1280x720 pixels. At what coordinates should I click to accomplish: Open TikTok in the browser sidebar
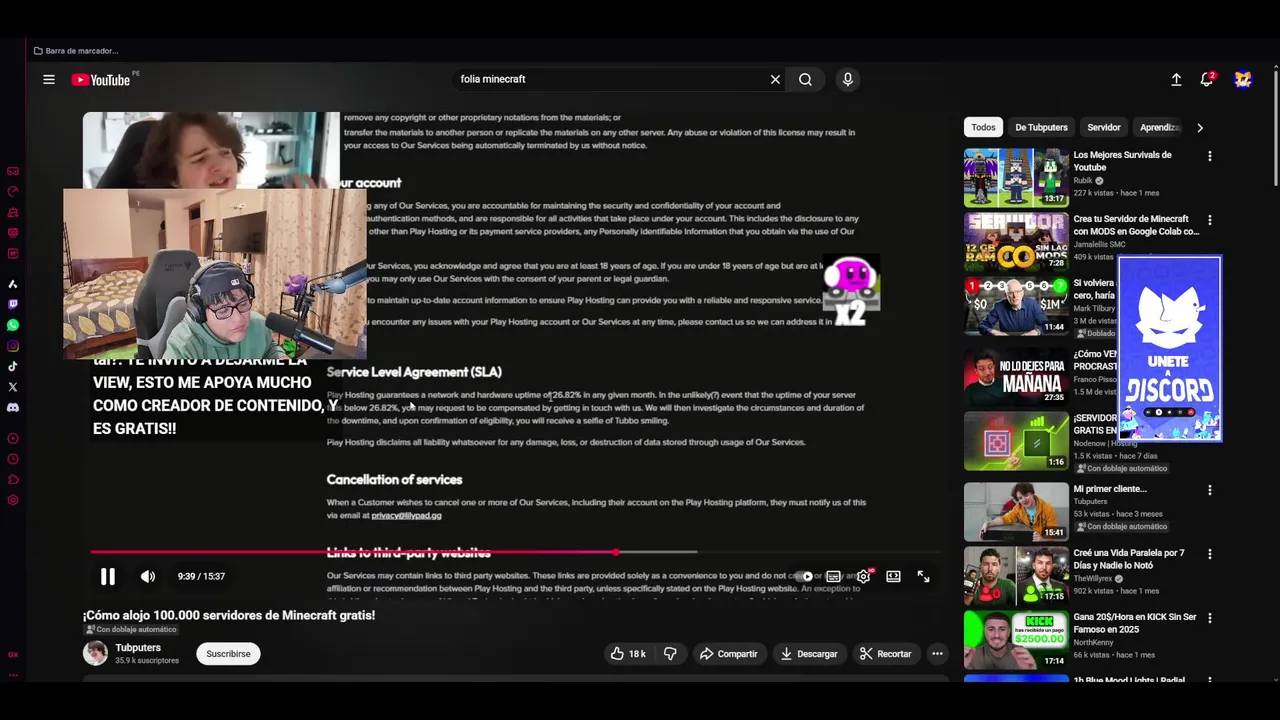click(13, 366)
